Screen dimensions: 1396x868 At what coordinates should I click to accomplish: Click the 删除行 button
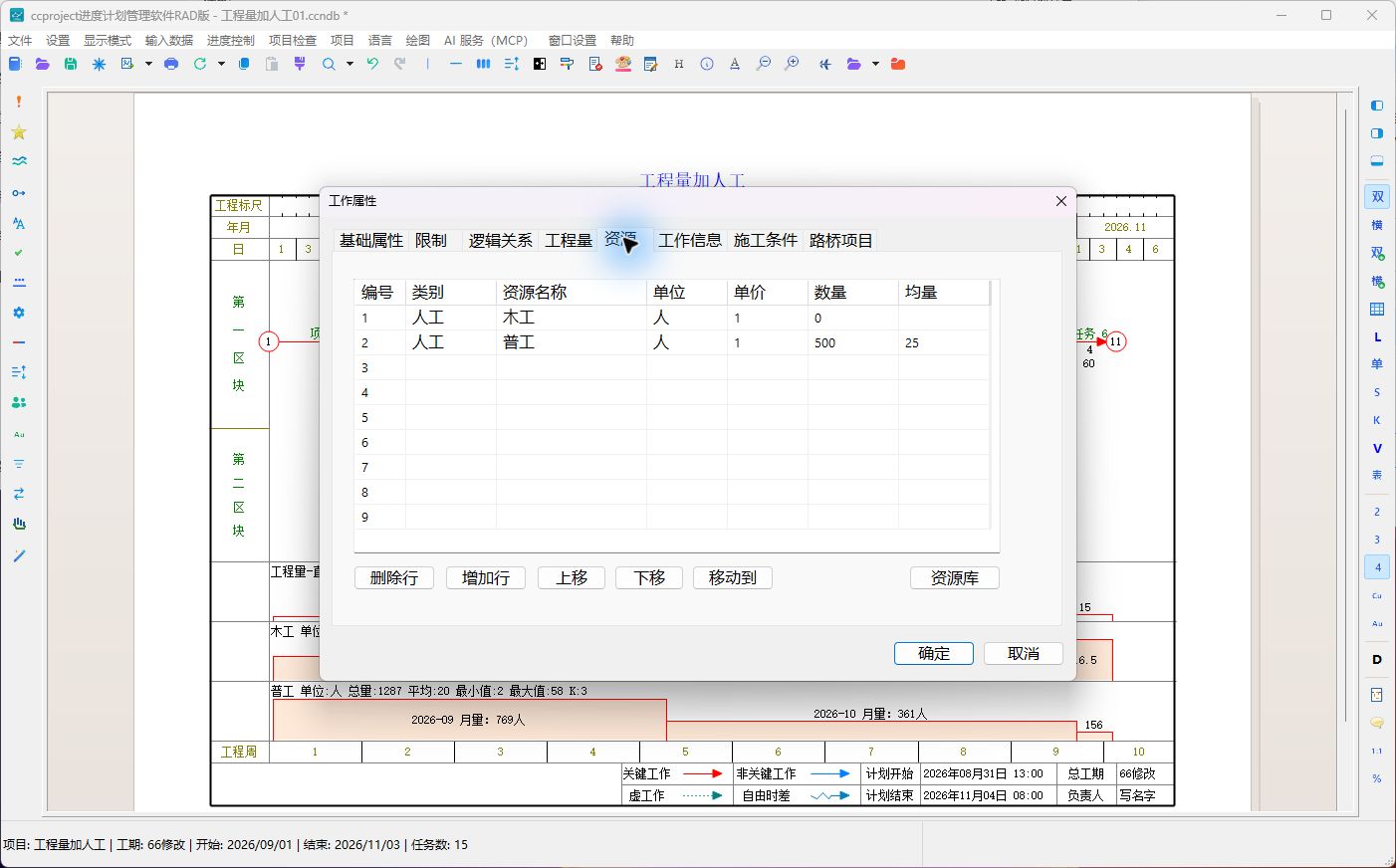click(394, 577)
